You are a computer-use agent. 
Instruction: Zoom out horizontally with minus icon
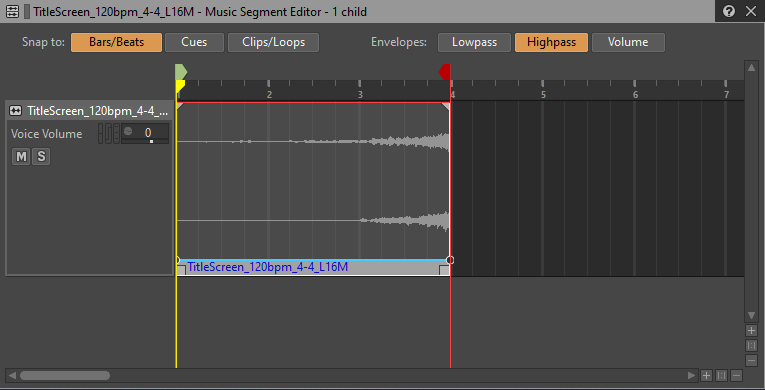tap(736, 375)
